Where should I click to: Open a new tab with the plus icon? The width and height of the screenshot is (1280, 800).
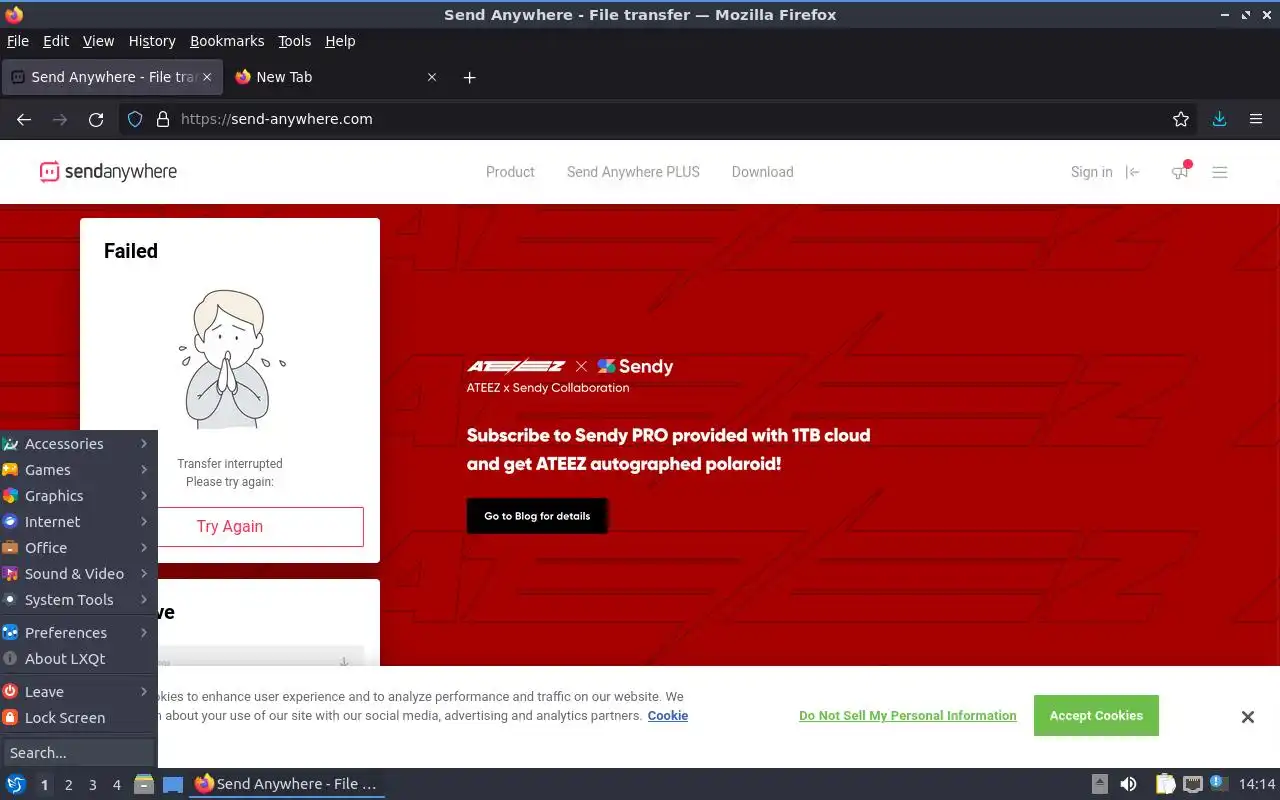click(x=469, y=77)
